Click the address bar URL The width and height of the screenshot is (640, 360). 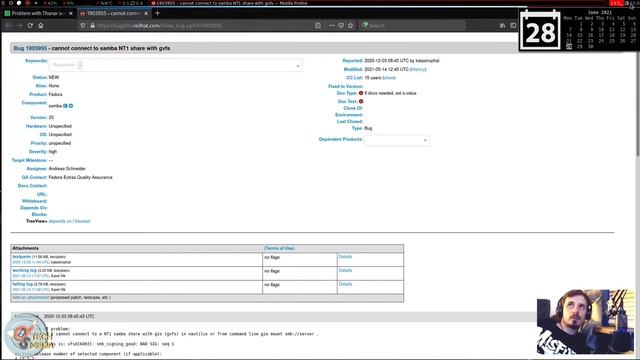(x=160, y=25)
